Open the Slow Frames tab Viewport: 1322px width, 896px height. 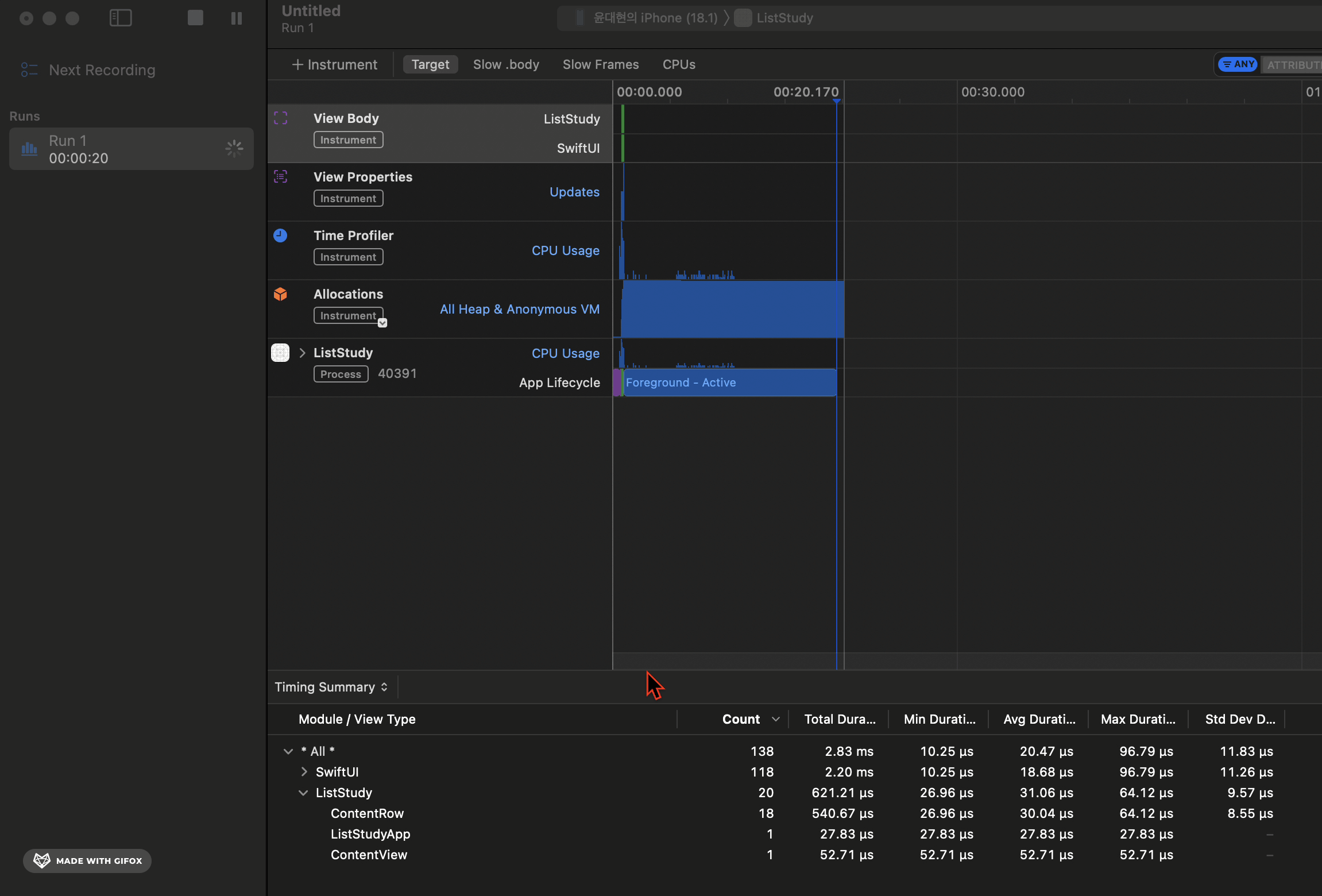[x=601, y=64]
